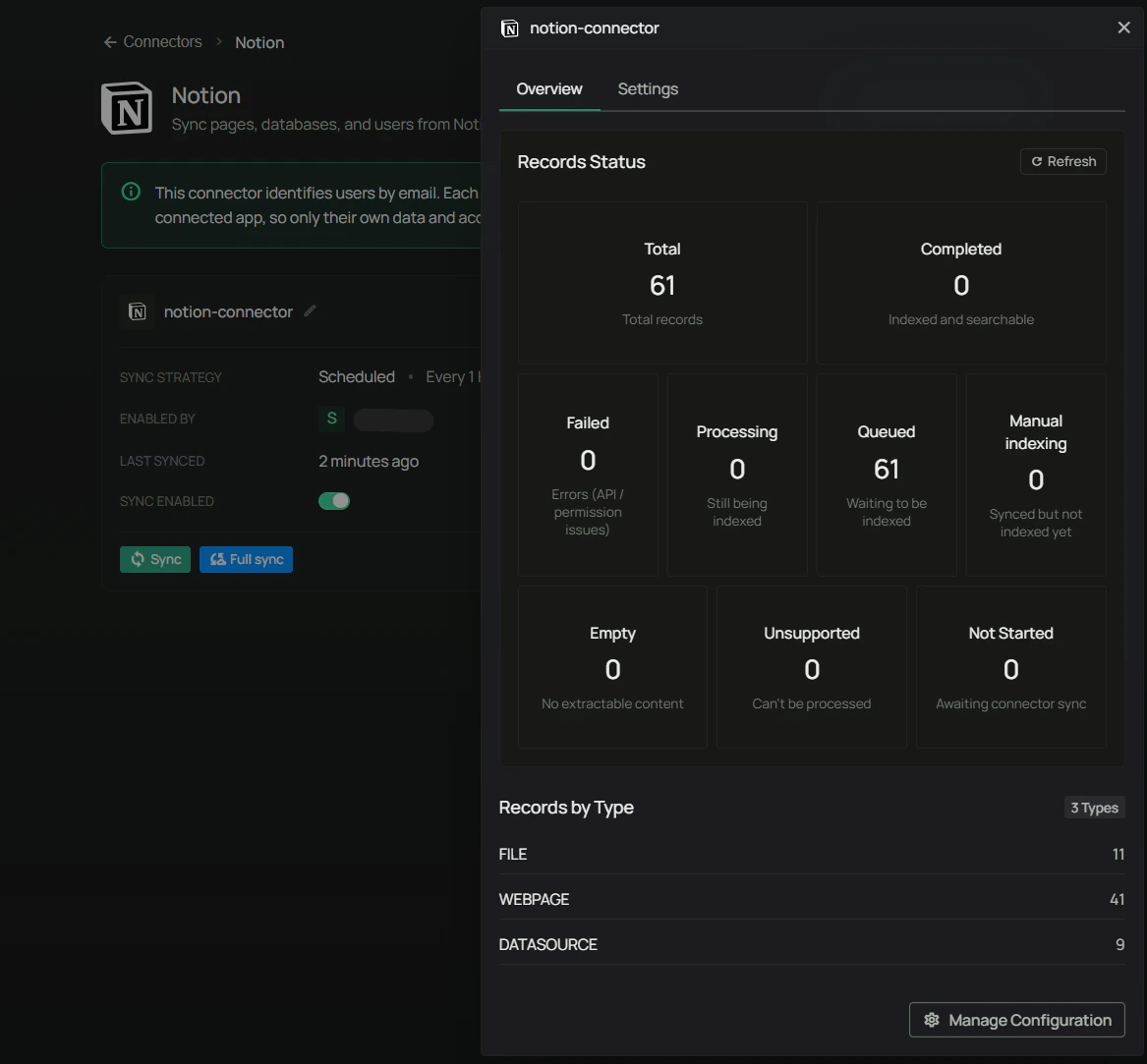
Task: Click the DATASOURCE count 9
Action: (x=1119, y=945)
